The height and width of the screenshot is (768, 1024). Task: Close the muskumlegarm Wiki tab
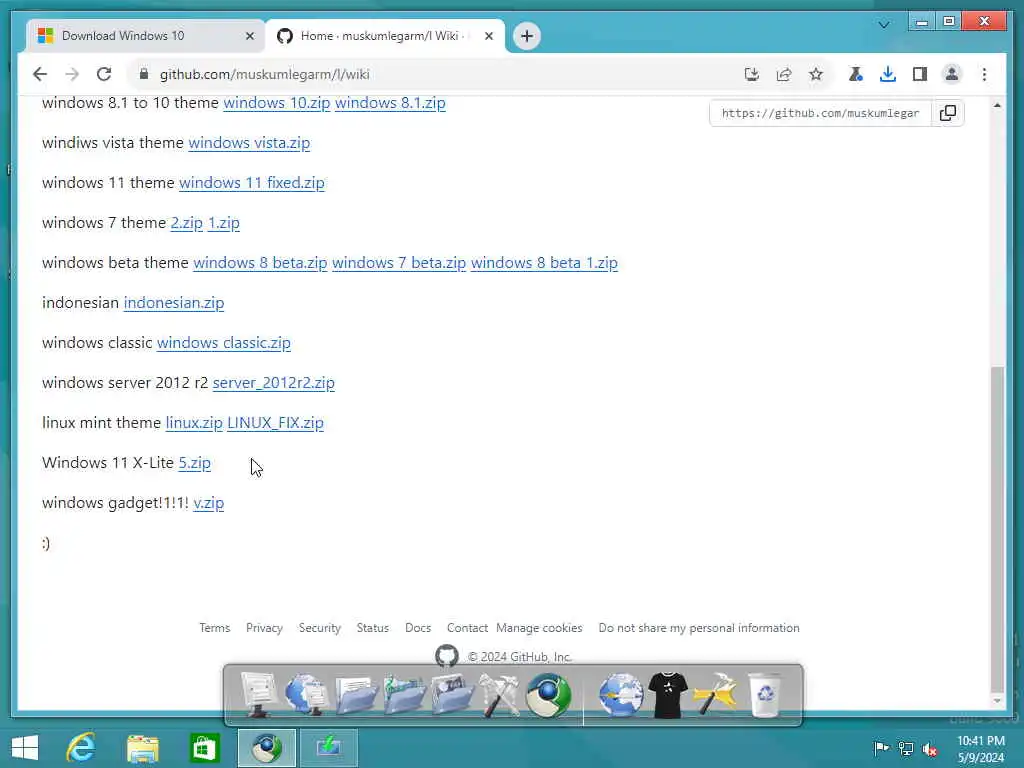coord(488,36)
